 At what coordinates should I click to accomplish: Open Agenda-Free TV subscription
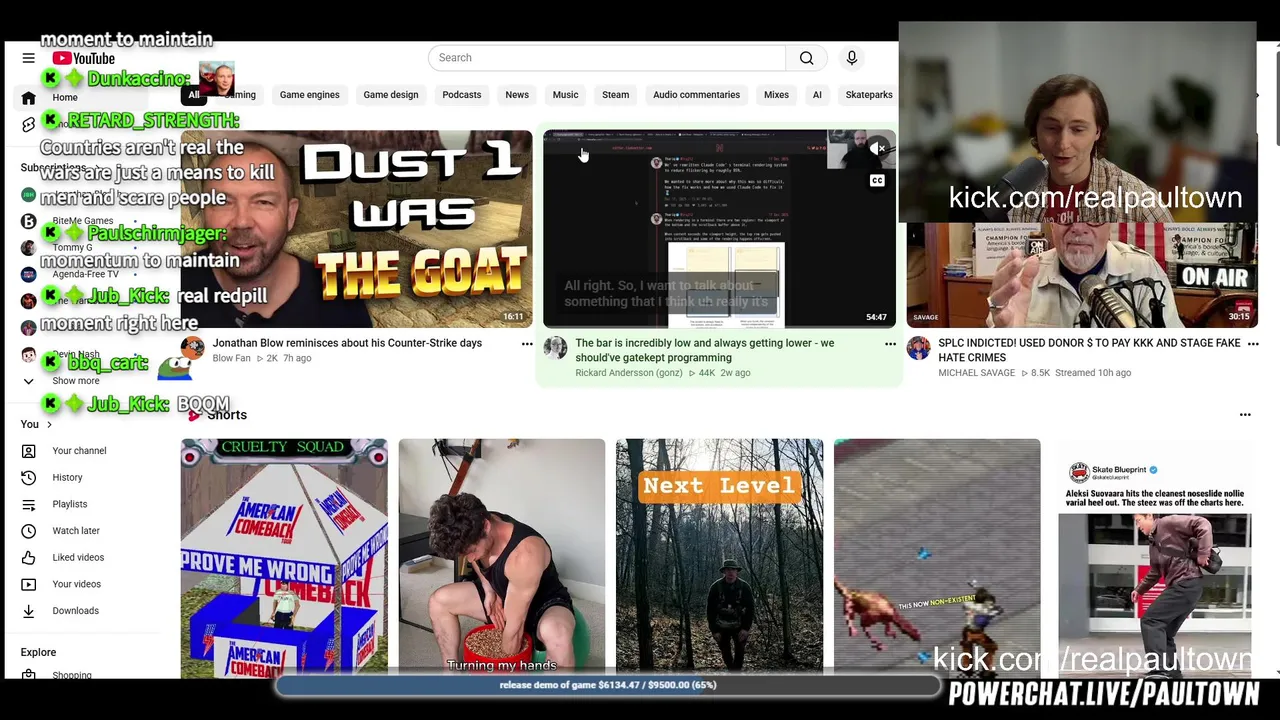tap(87, 274)
